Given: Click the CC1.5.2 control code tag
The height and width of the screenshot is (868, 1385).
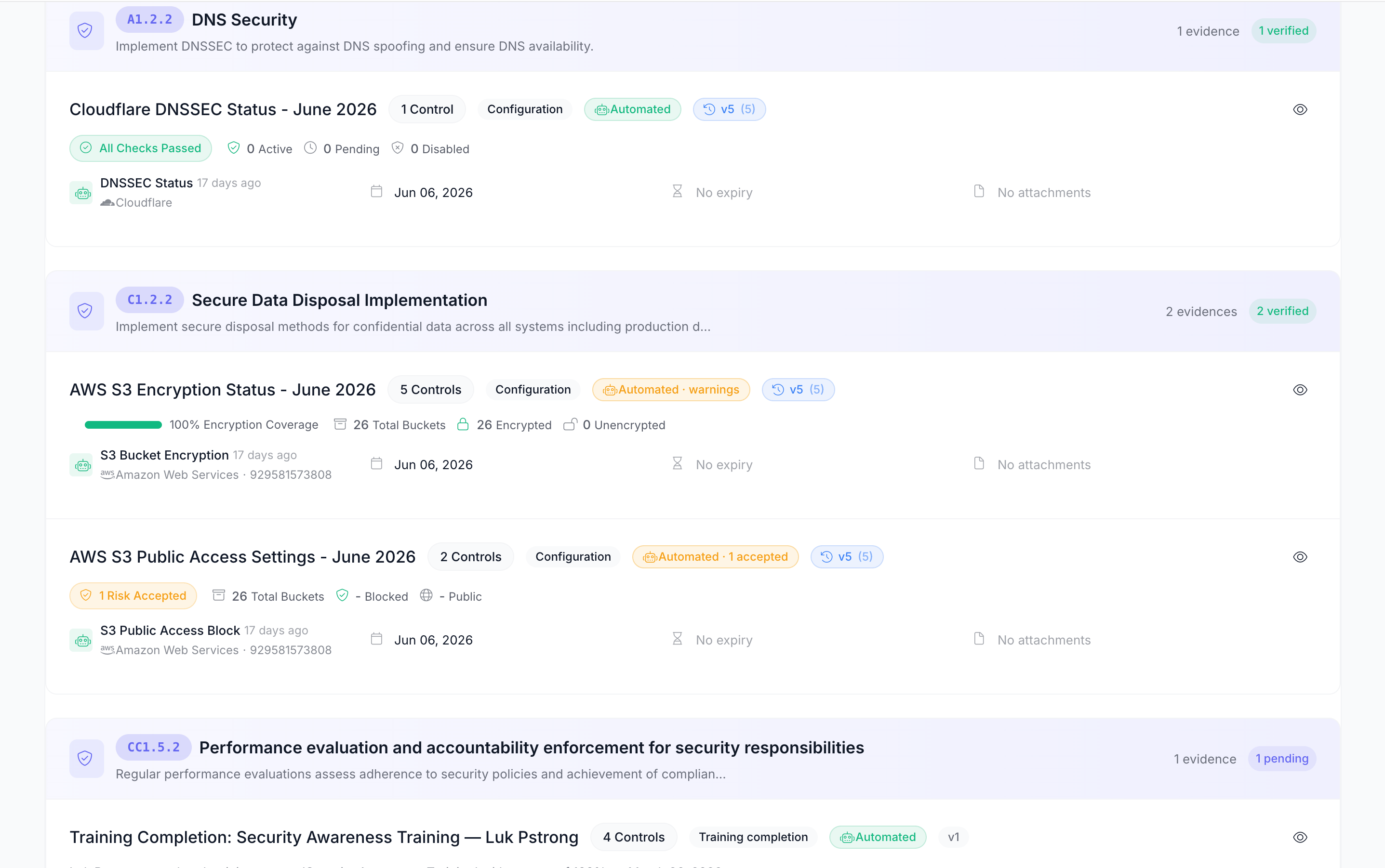Looking at the screenshot, I should point(153,748).
